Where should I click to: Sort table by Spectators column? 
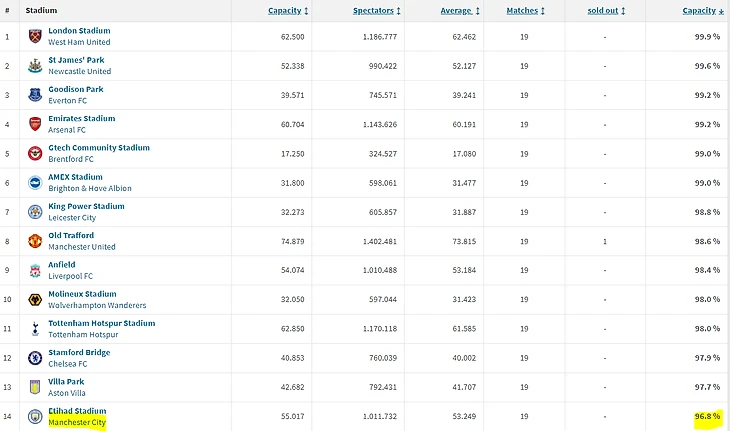(376, 10)
